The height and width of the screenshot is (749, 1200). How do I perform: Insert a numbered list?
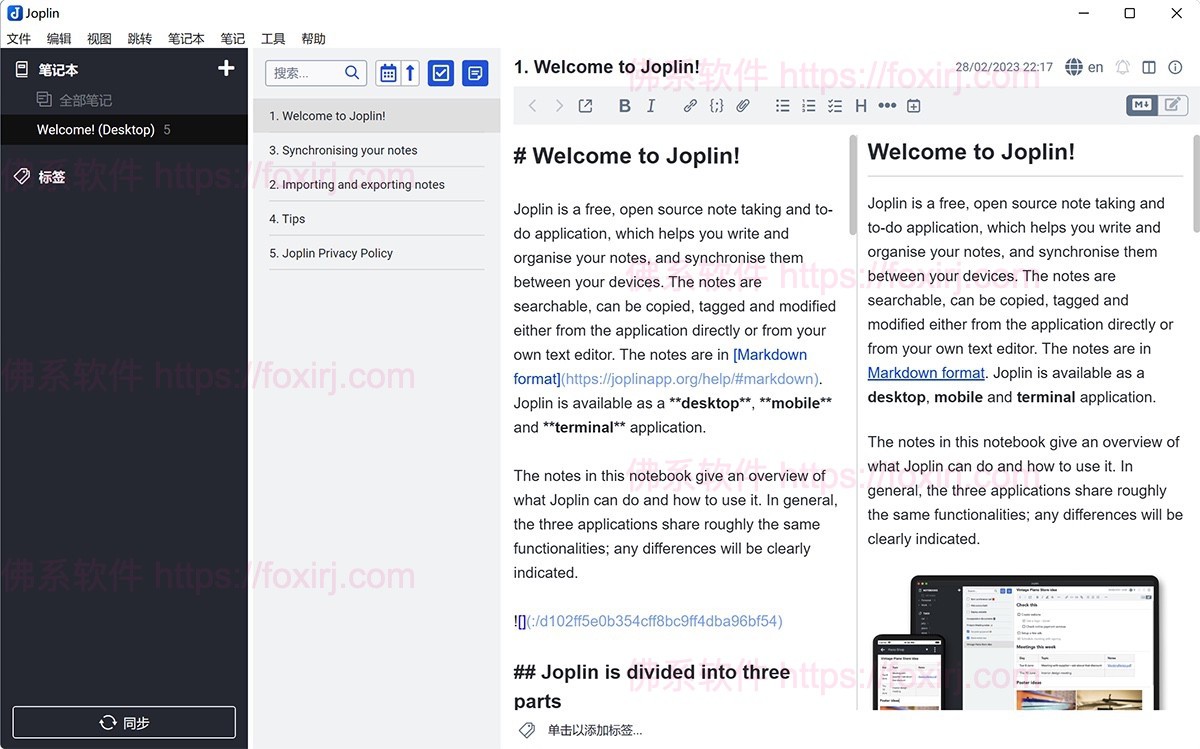808,105
